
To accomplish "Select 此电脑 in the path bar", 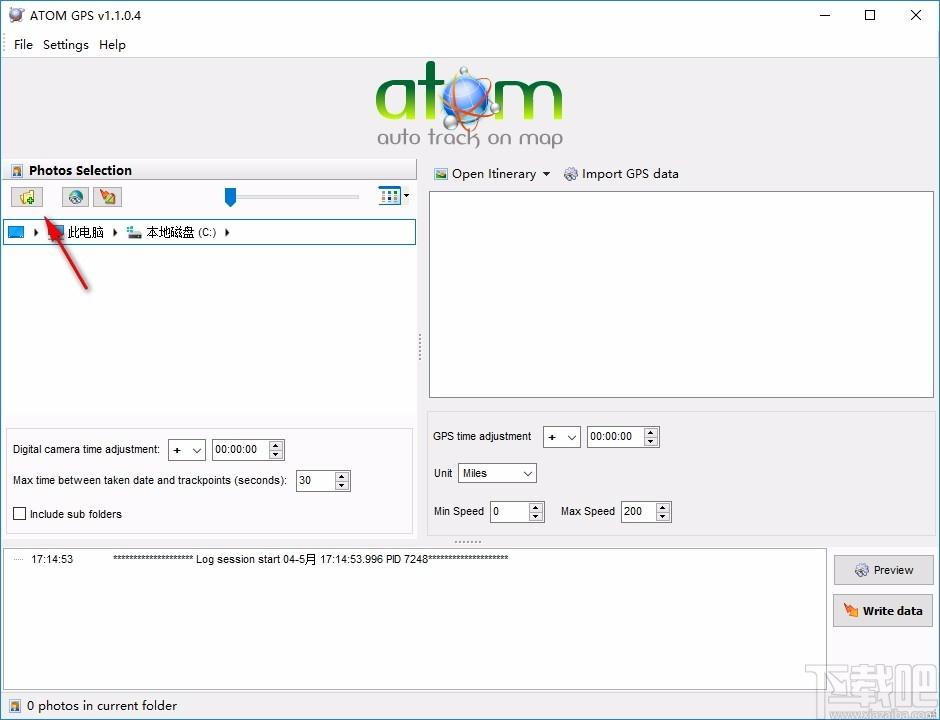I will coord(85,232).
